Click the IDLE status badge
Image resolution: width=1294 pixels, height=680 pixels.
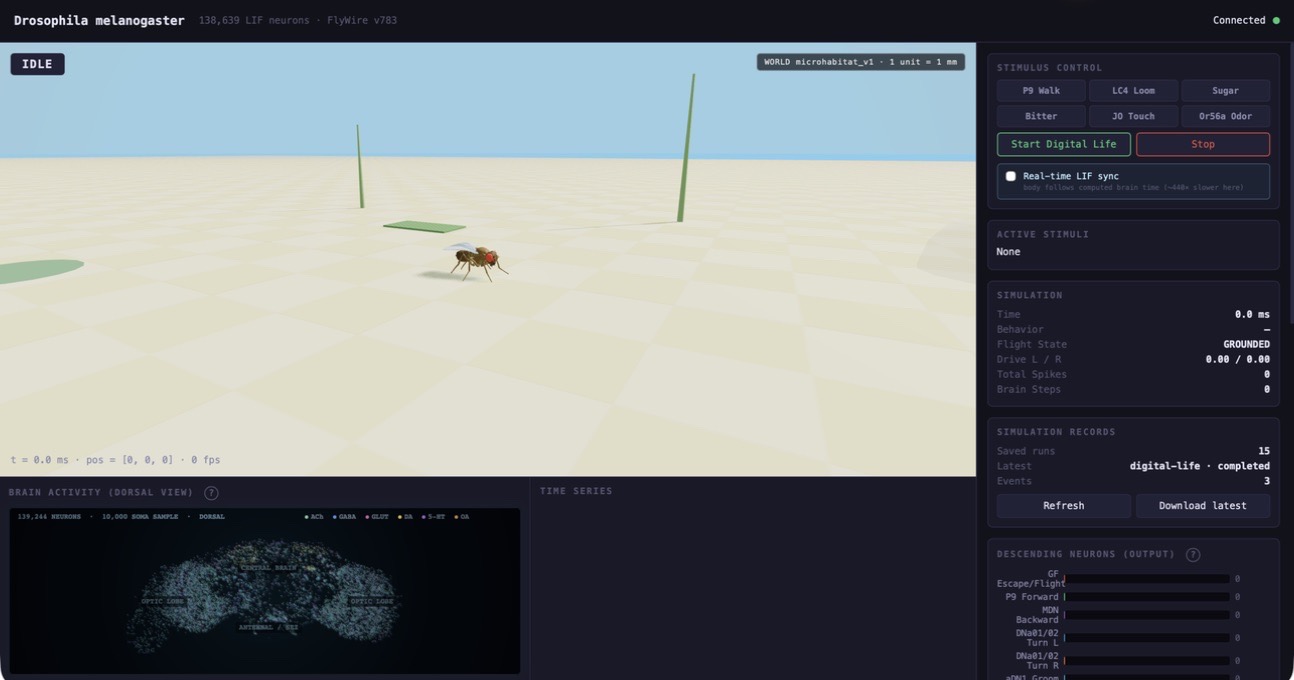[x=38, y=64]
